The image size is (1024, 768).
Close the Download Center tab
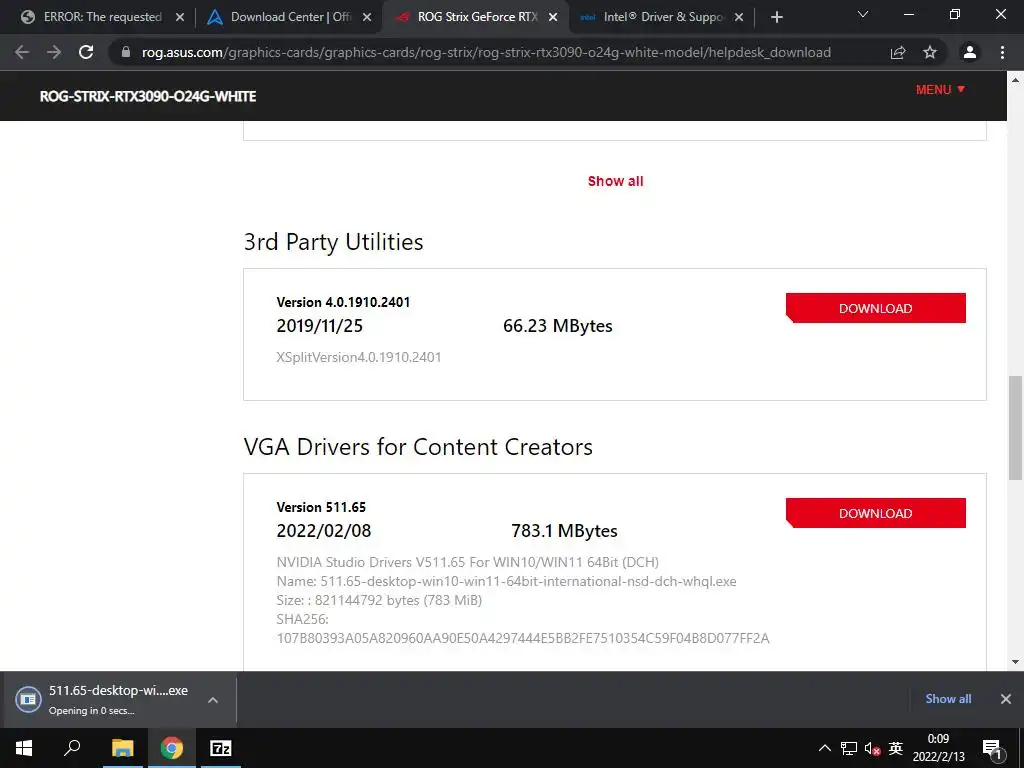point(367,17)
